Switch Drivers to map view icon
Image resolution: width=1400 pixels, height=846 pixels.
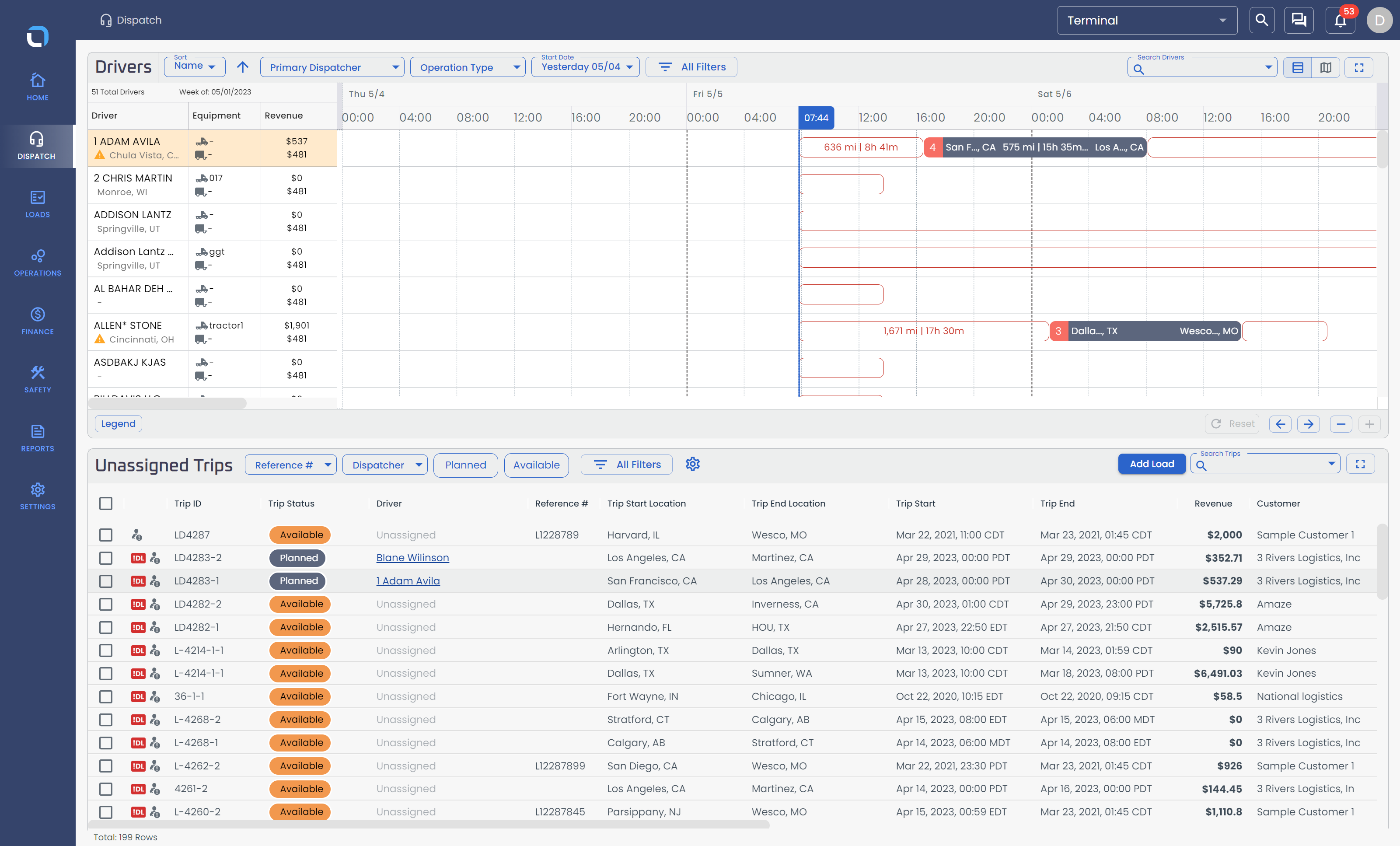pos(1326,68)
